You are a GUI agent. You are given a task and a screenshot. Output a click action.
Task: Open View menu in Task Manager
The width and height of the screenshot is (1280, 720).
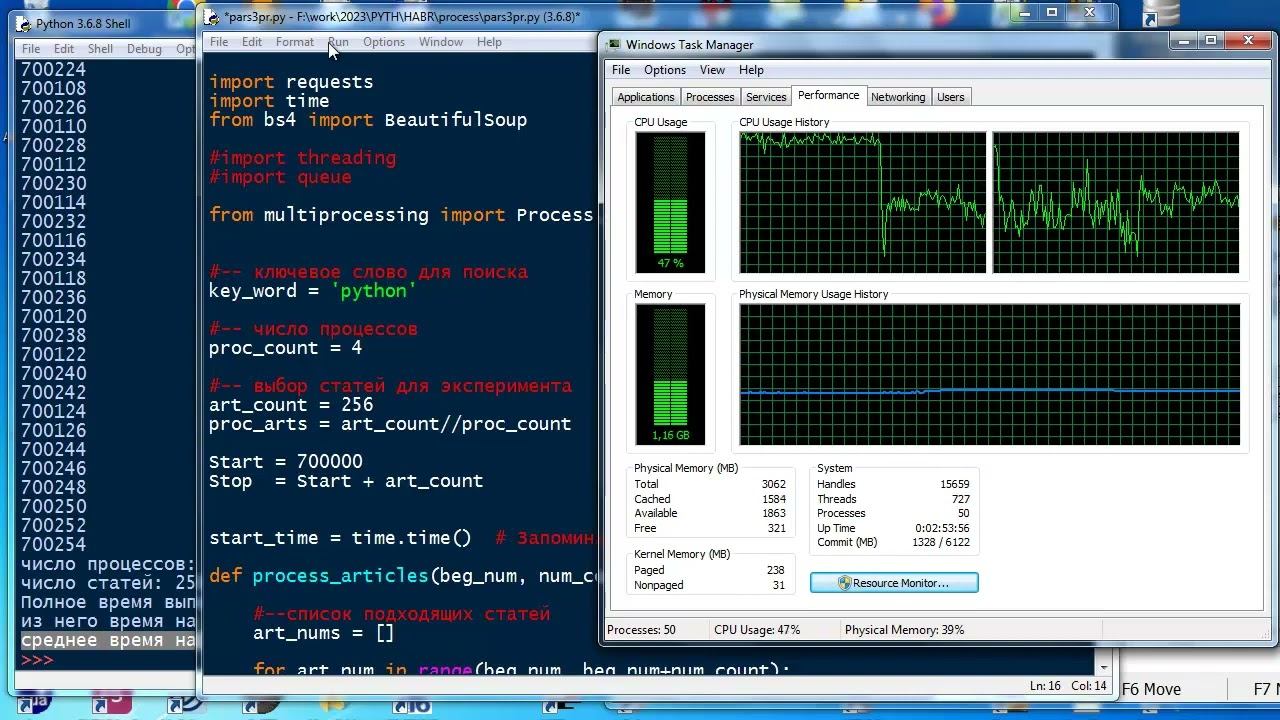coord(712,70)
